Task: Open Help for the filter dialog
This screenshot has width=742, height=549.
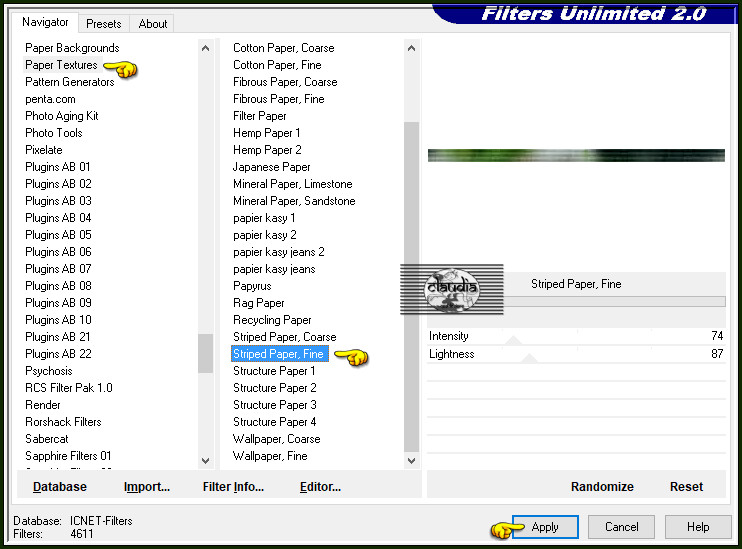Action: pyautogui.click(x=698, y=527)
